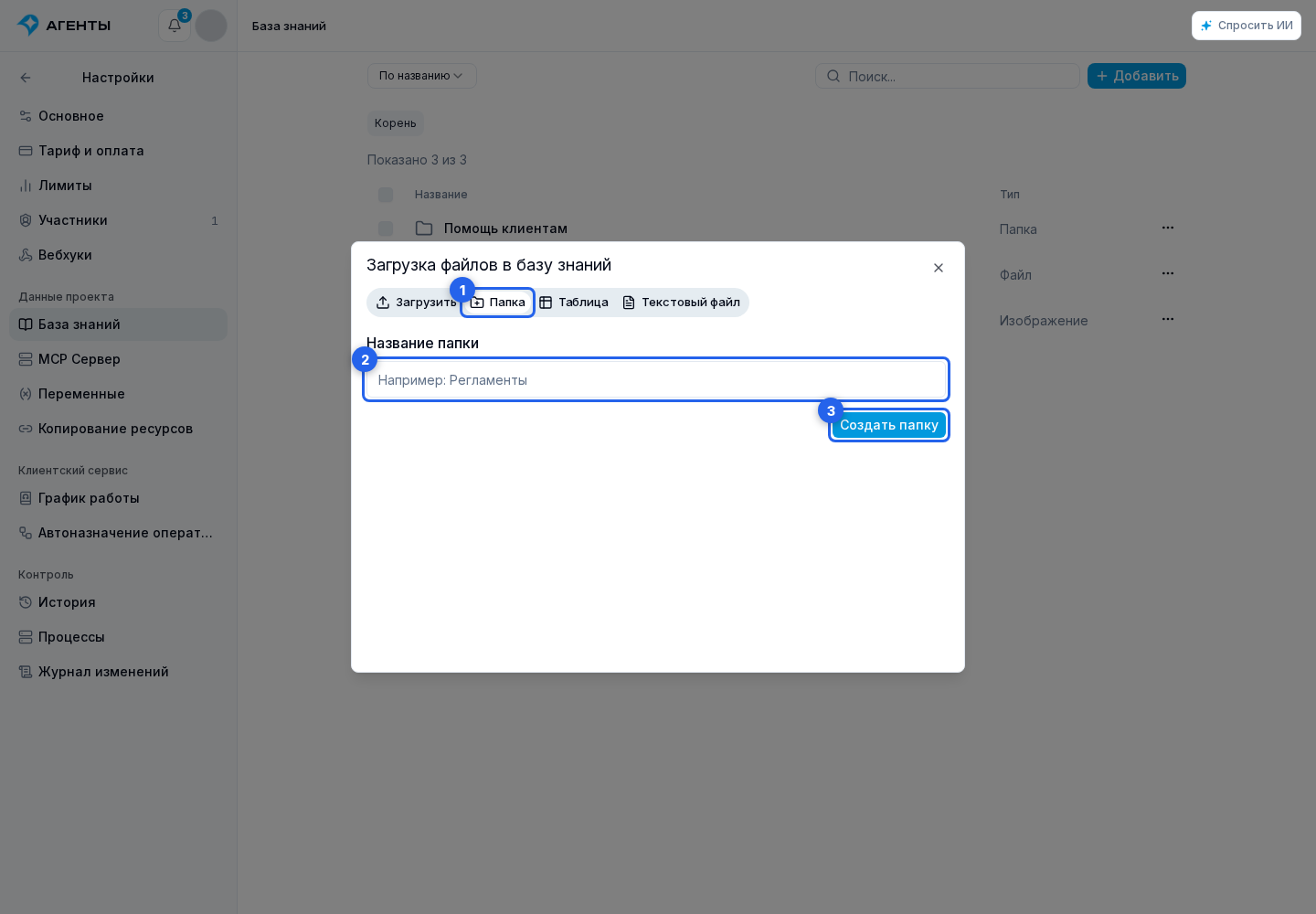The image size is (1316, 914).
Task: Open the three-dot menu for the Папка row
Action: click(1168, 228)
